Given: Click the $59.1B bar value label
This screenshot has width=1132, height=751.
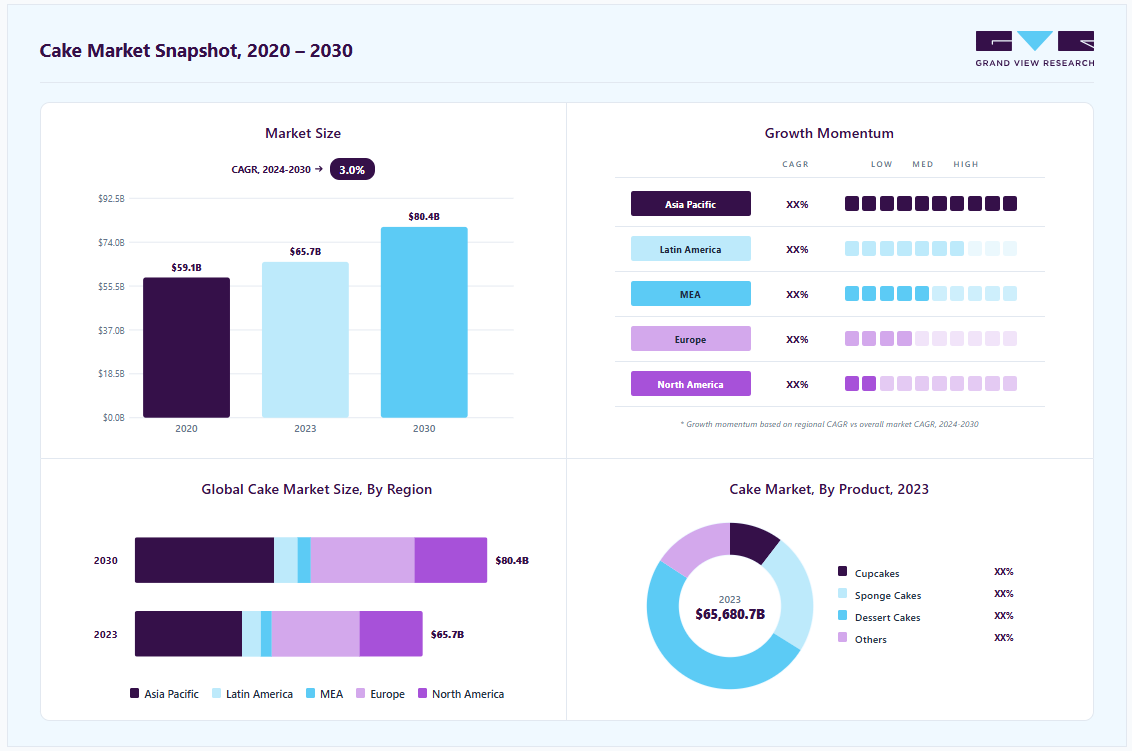Looking at the screenshot, I should point(186,267).
